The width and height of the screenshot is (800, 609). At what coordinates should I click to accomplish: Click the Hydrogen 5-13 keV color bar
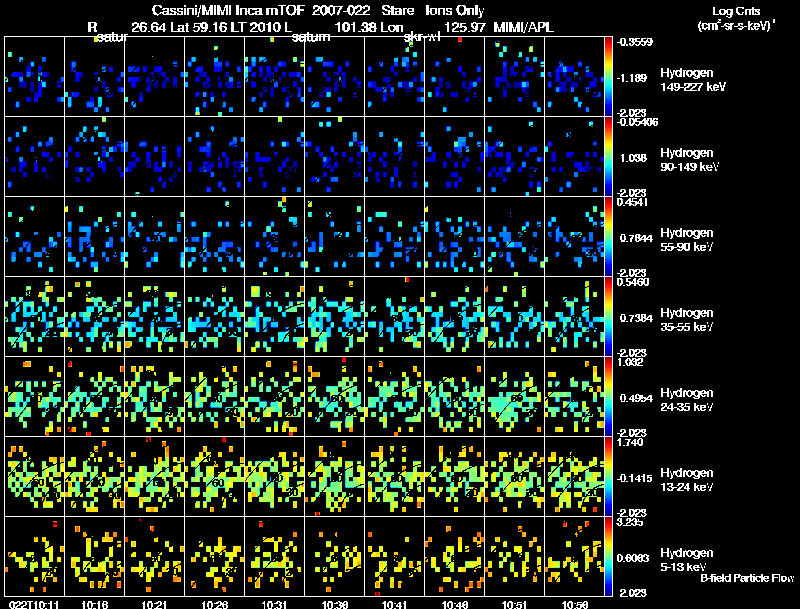pos(608,556)
